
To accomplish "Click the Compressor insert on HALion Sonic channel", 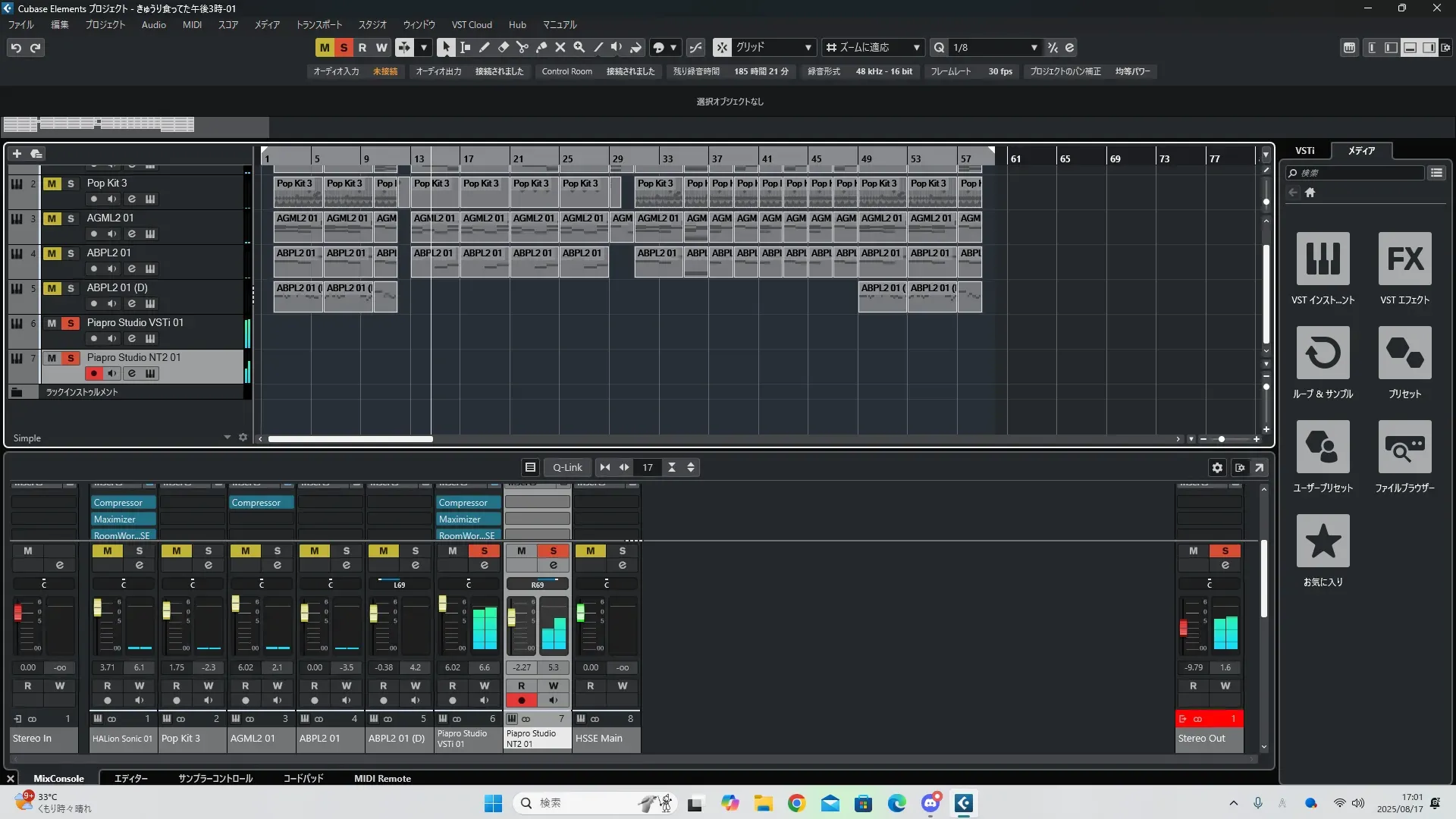I will pyautogui.click(x=123, y=503).
